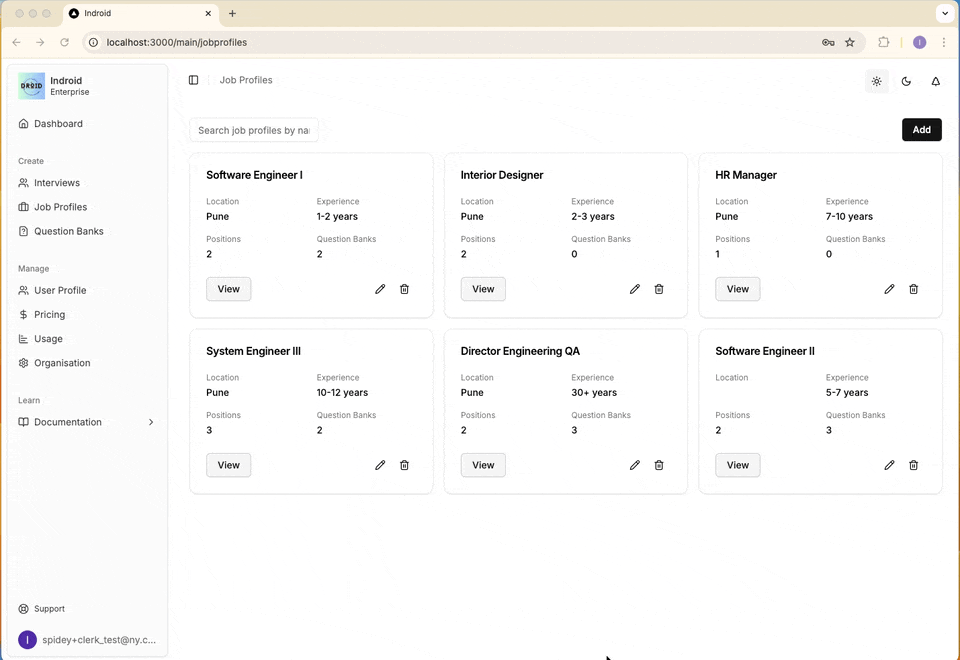960x660 pixels.
Task: Switch to dark theme moon icon
Action: coord(906,81)
